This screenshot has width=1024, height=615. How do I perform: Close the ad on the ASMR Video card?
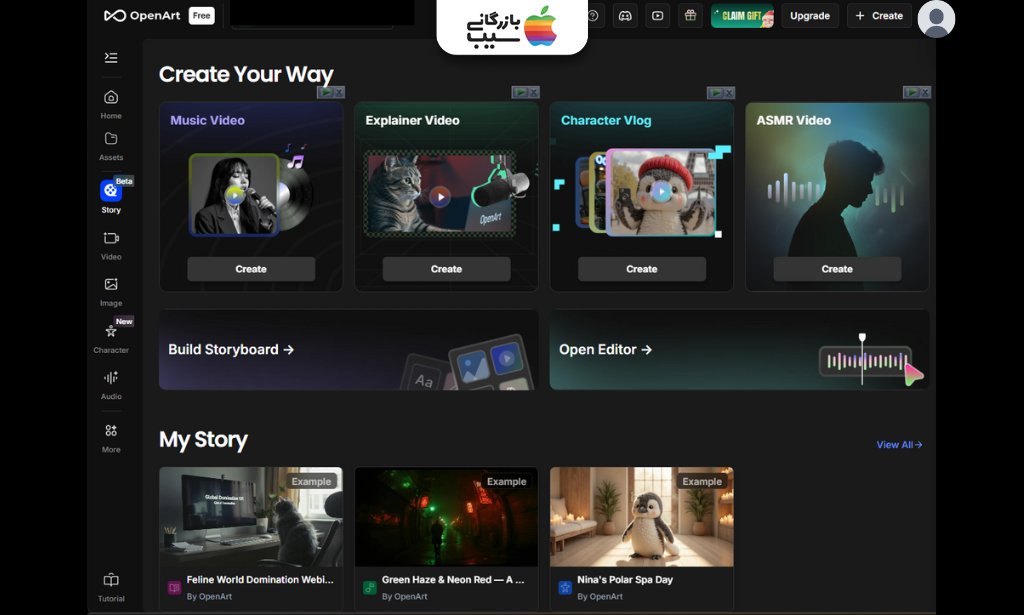tap(926, 92)
